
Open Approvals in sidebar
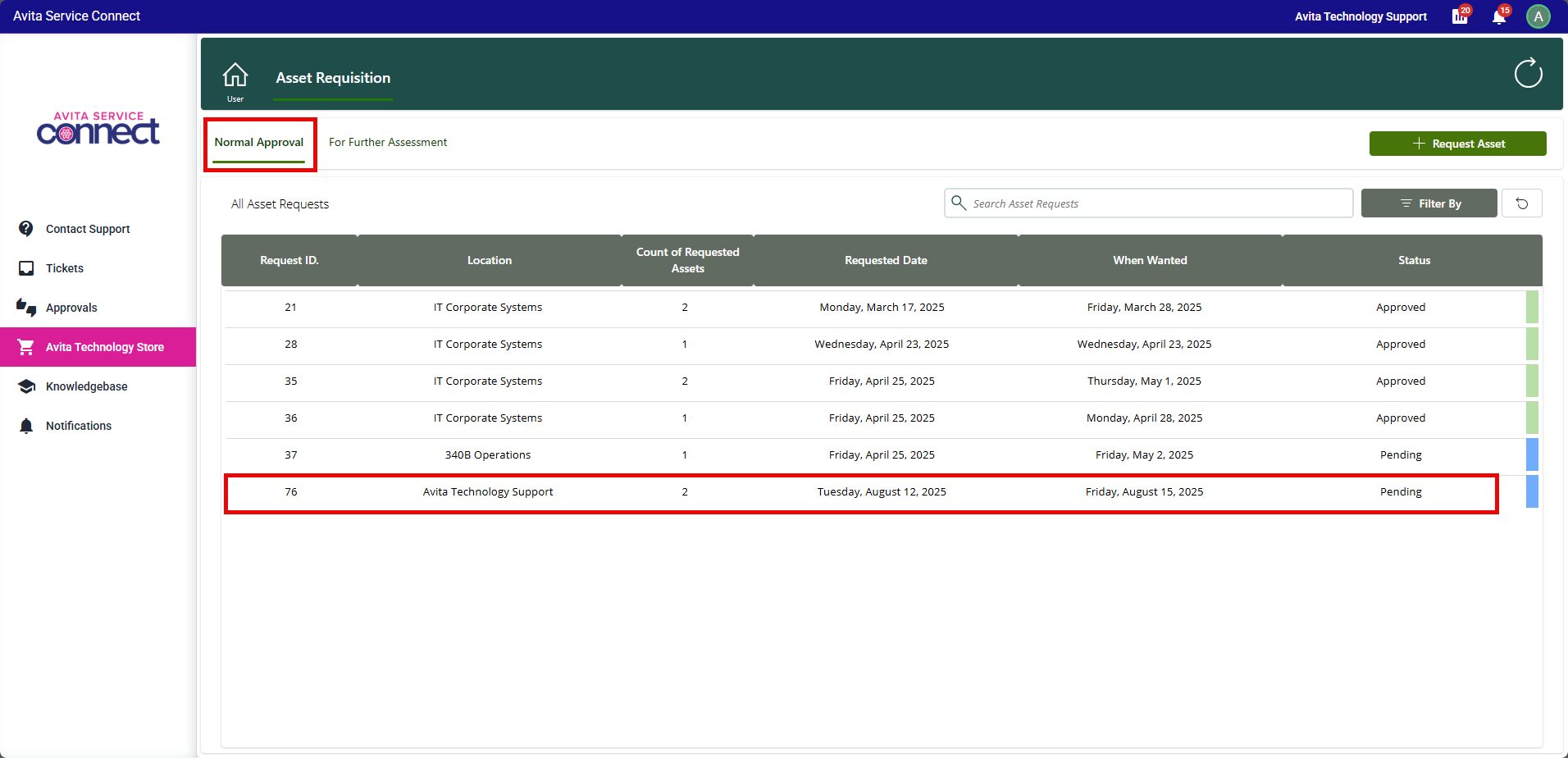98,308
